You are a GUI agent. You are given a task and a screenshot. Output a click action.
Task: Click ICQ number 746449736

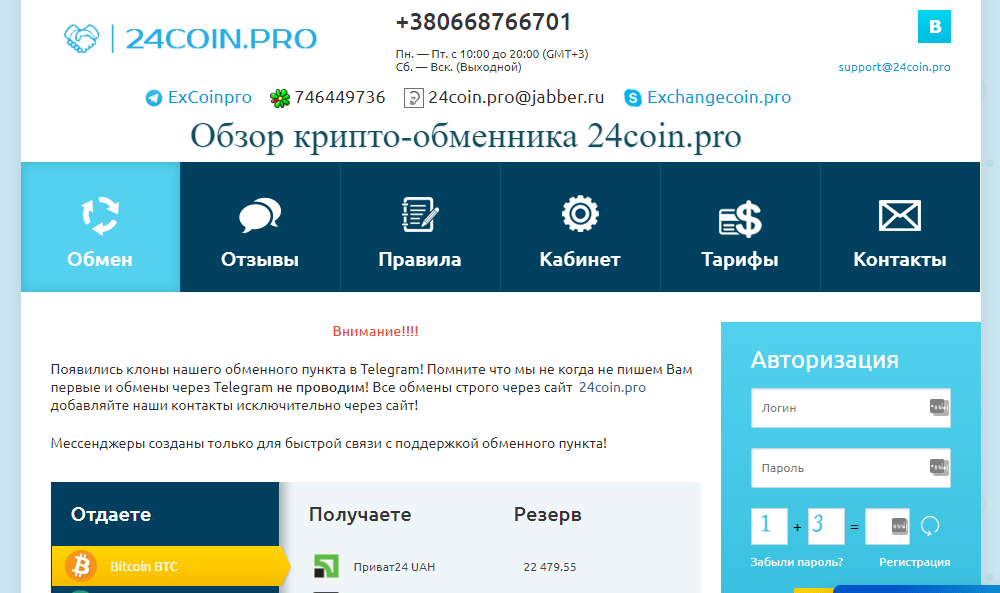click(x=340, y=98)
